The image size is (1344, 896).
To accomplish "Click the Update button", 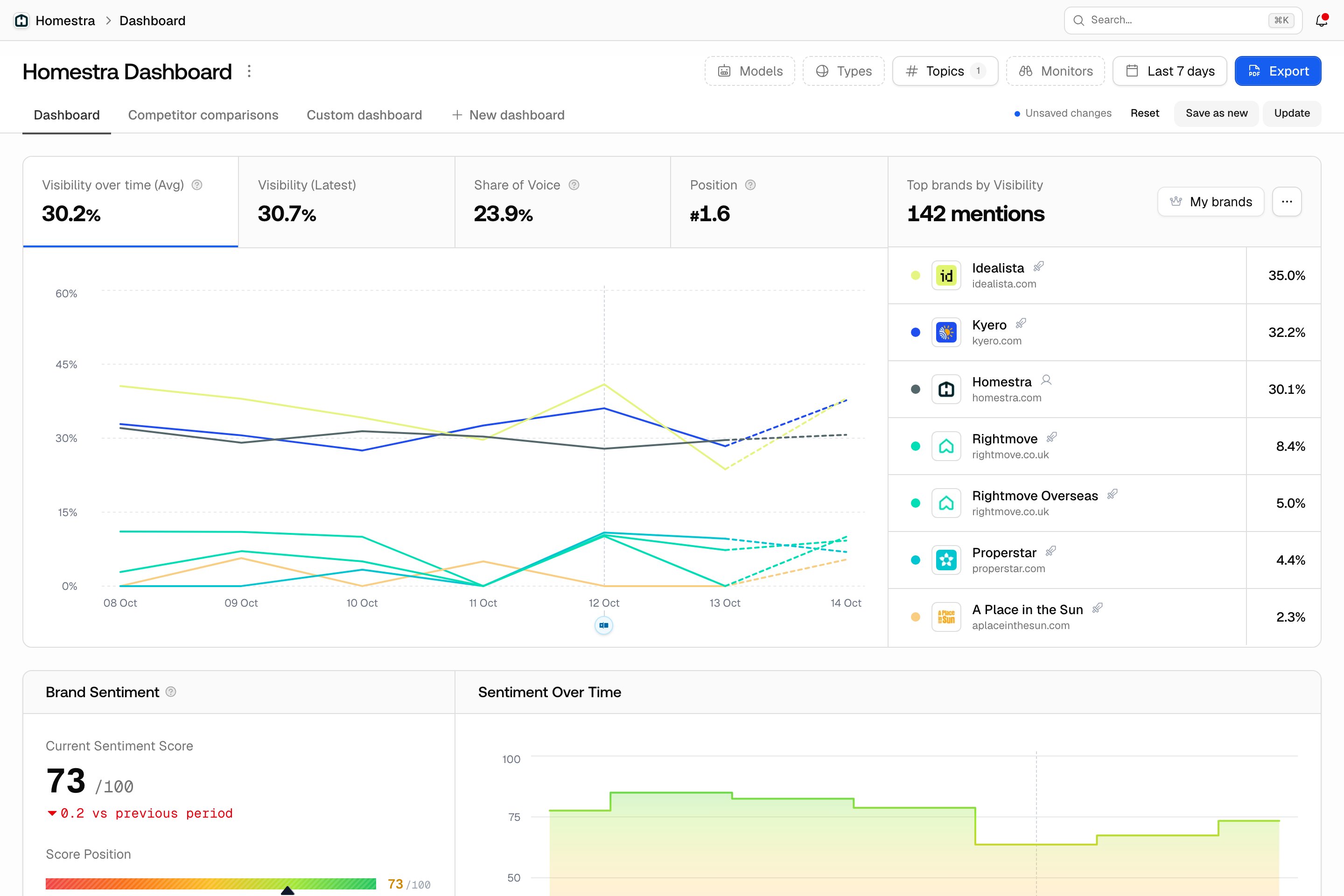I will pos(1292,113).
